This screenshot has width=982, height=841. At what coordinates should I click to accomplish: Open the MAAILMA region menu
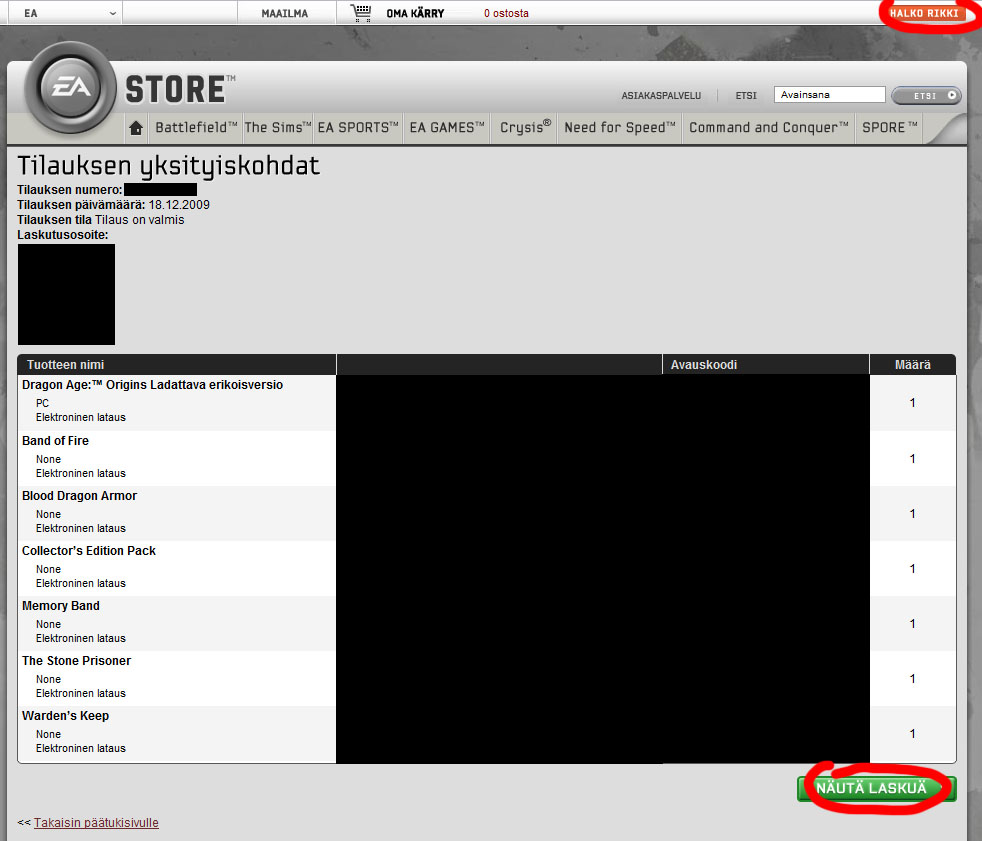click(x=285, y=13)
